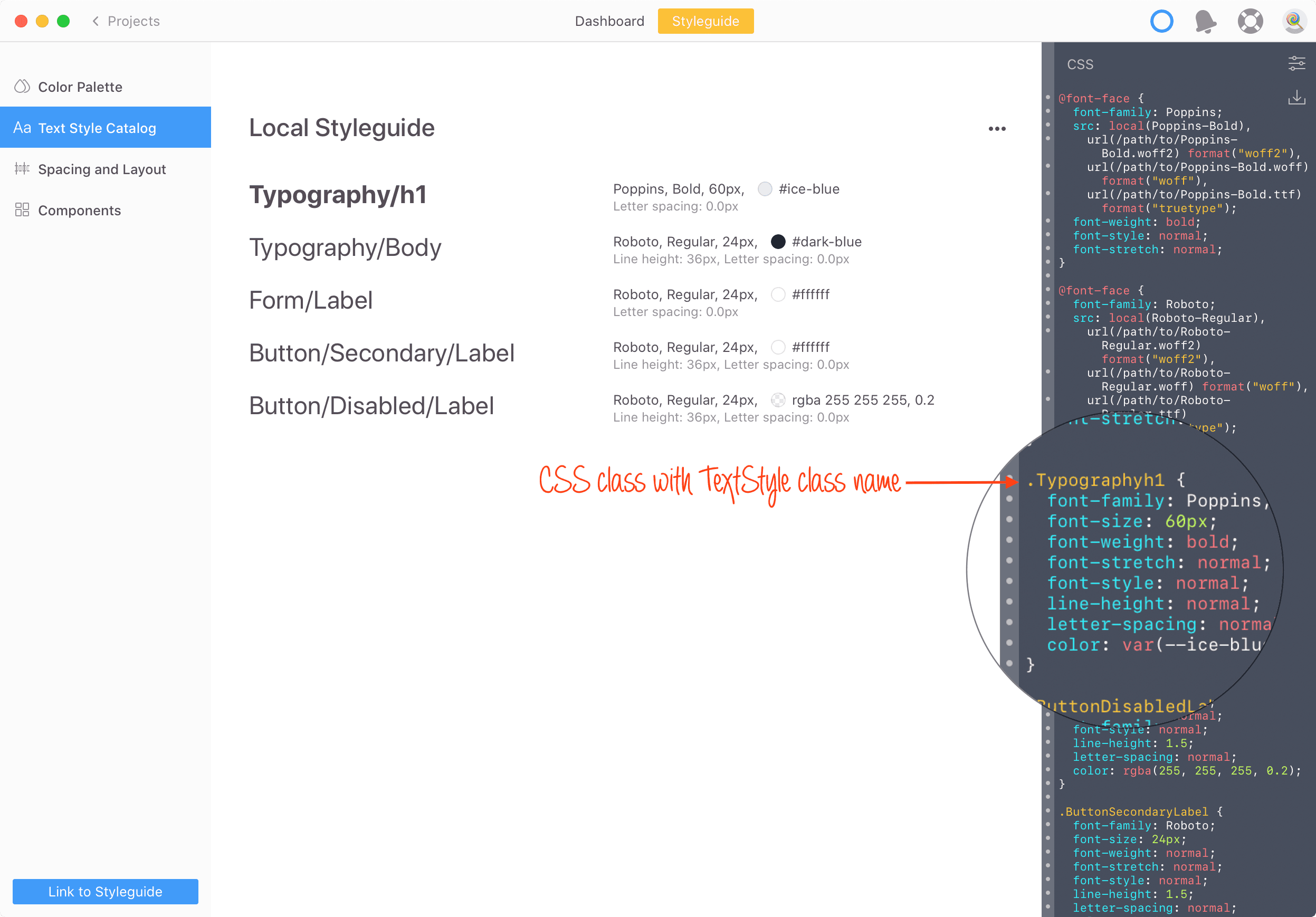Open the help lifebuoy icon
Screen dimensions: 1316x917
point(1250,21)
